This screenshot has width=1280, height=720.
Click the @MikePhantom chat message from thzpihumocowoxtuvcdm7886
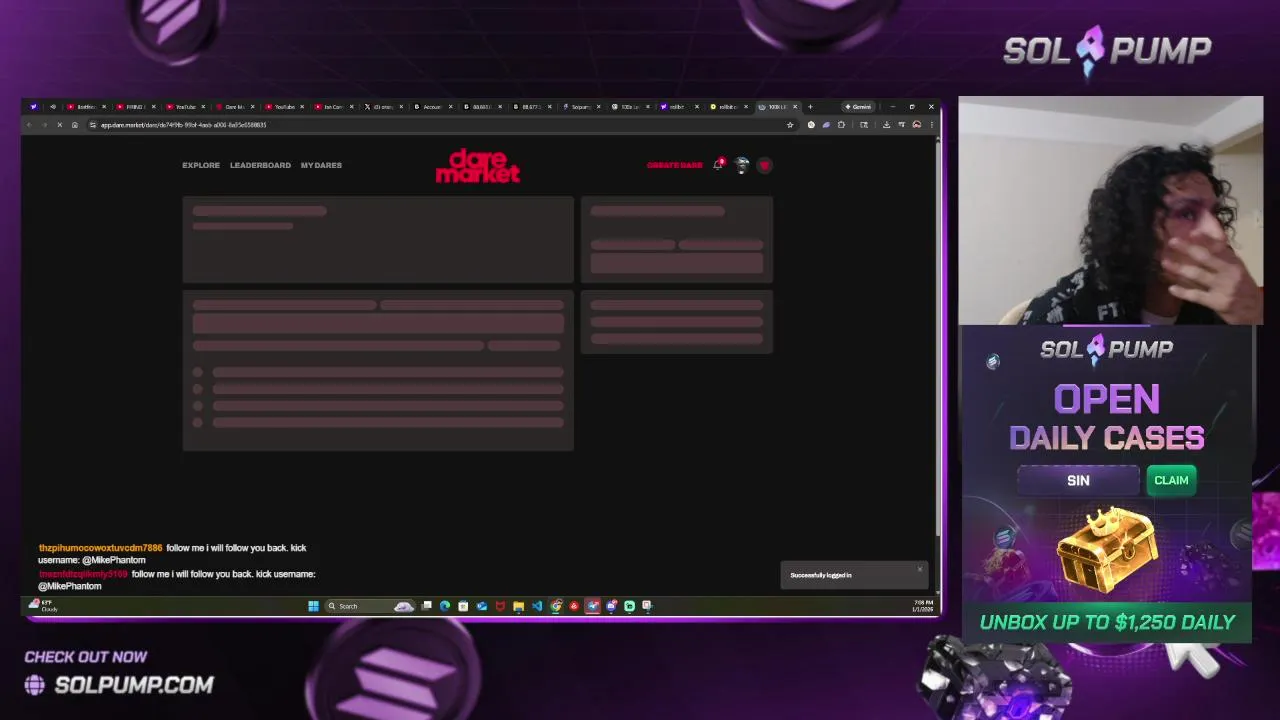(x=172, y=554)
